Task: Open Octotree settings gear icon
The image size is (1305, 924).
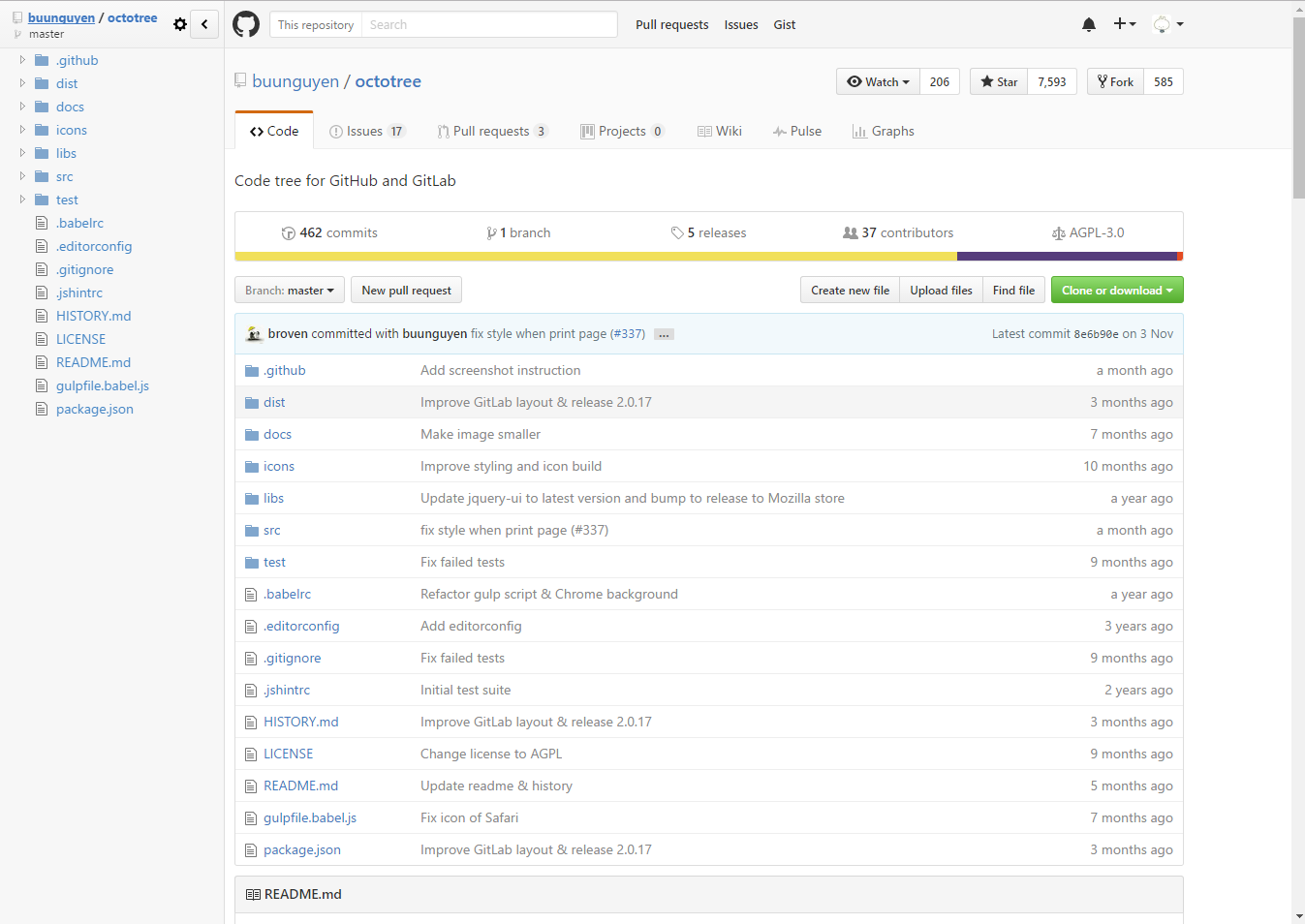Action: (x=180, y=24)
